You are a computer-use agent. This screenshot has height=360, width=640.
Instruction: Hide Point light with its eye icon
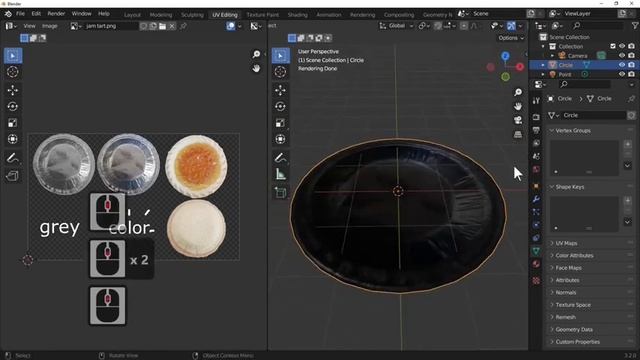622,74
